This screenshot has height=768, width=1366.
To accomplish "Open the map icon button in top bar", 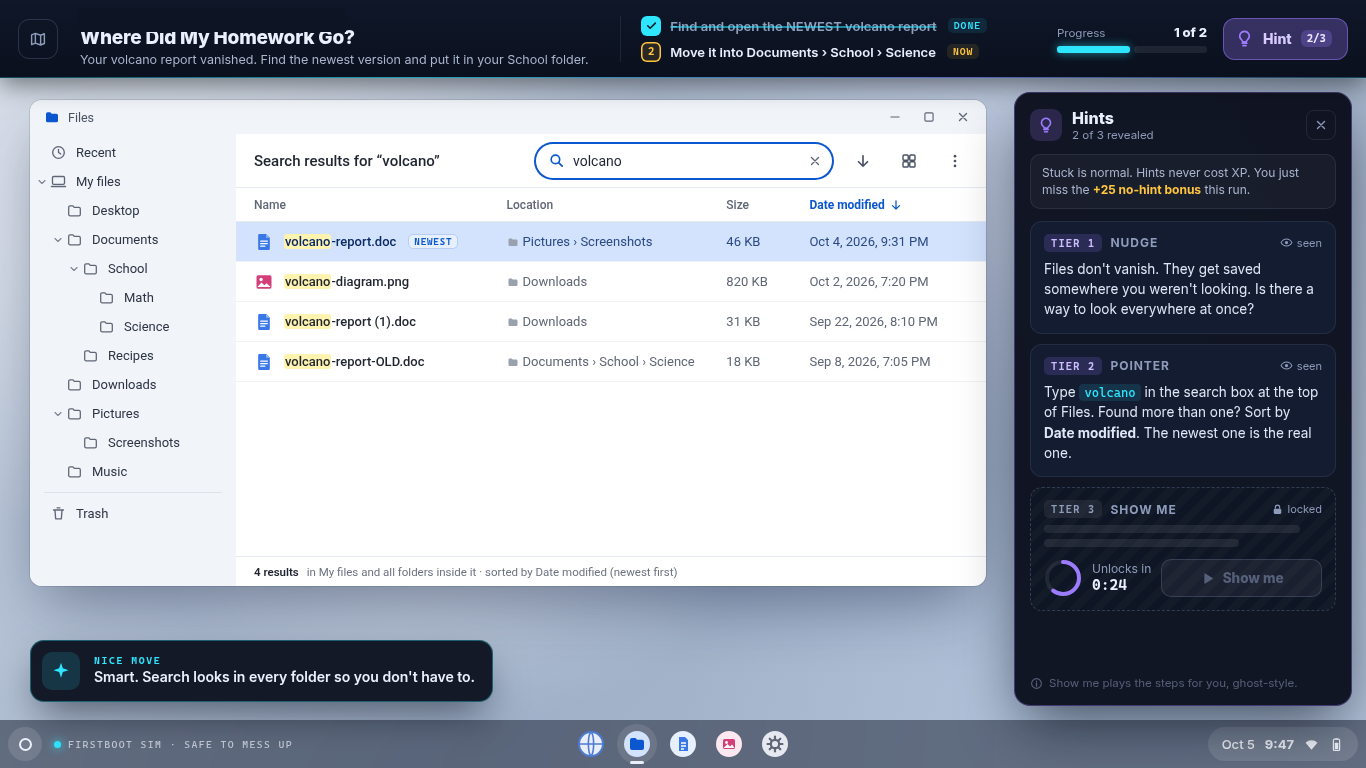I will (x=38, y=39).
